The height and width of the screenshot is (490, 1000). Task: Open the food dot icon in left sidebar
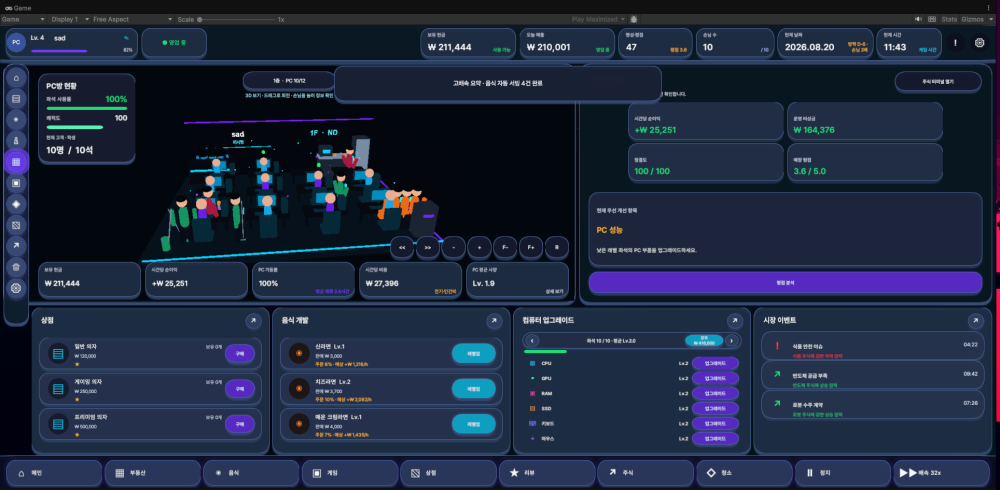point(16,120)
